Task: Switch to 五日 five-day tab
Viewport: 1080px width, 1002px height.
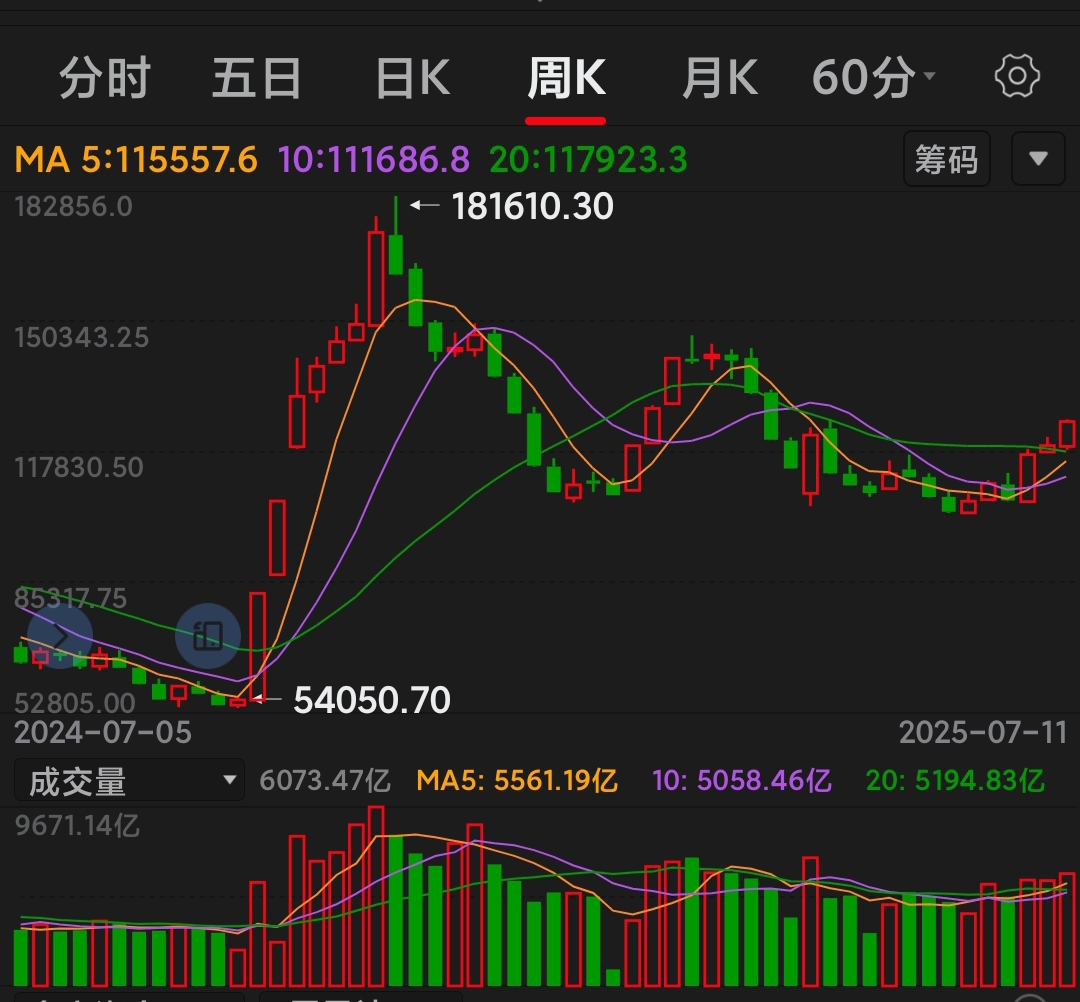Action: [x=256, y=77]
